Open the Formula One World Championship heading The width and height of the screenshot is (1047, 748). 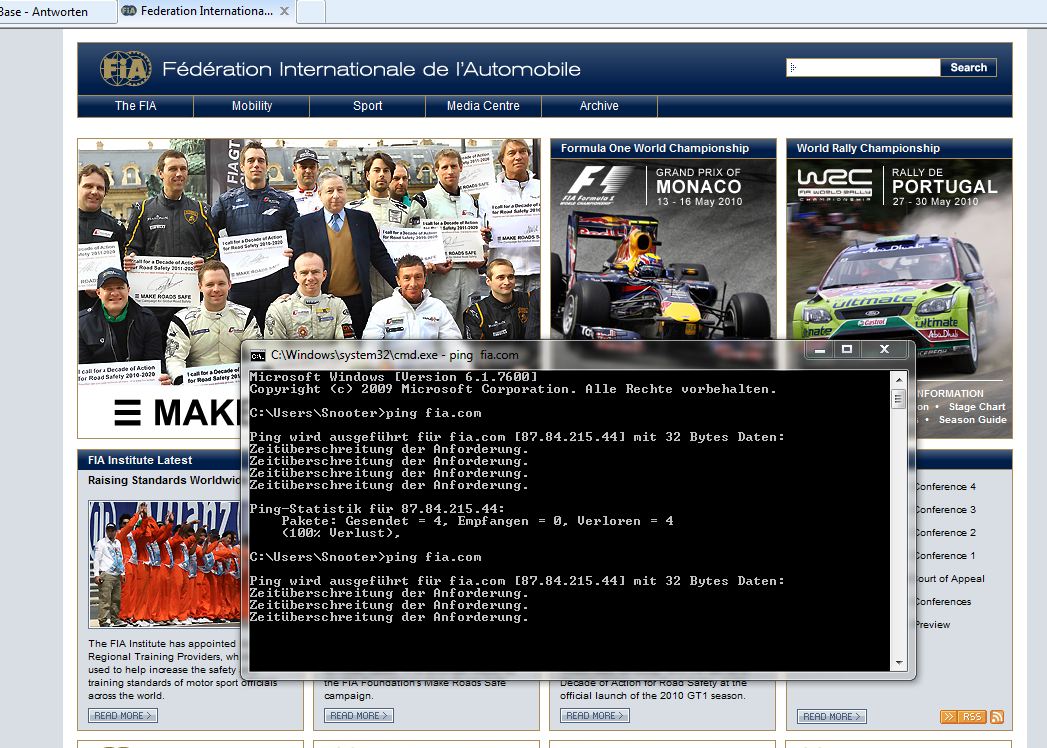click(x=654, y=148)
